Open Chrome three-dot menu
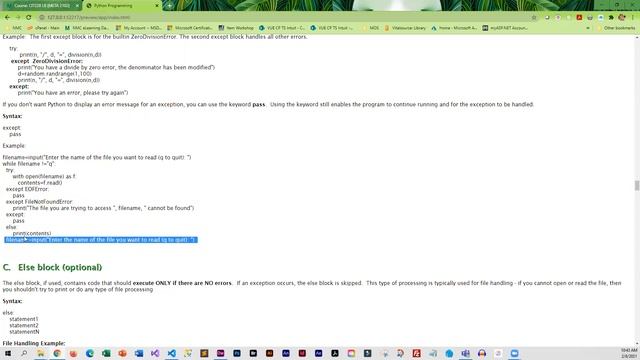This screenshot has height=360, width=640. (x=633, y=18)
